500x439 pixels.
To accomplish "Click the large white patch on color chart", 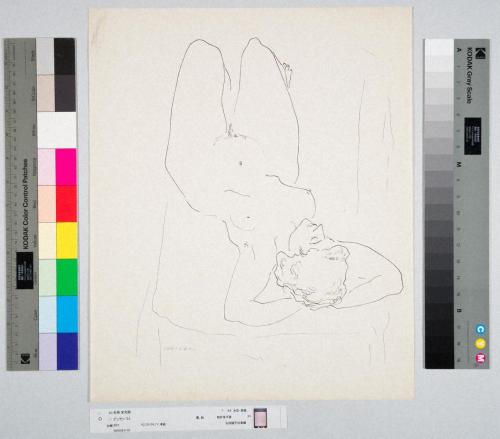I will pos(57,130).
